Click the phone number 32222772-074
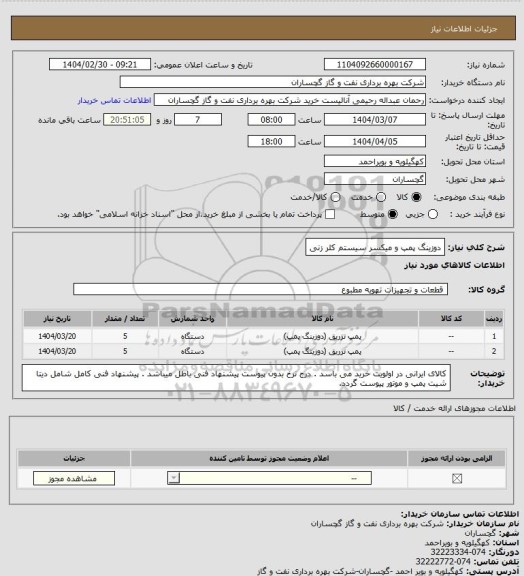The height and width of the screenshot is (576, 524). click(x=443, y=562)
